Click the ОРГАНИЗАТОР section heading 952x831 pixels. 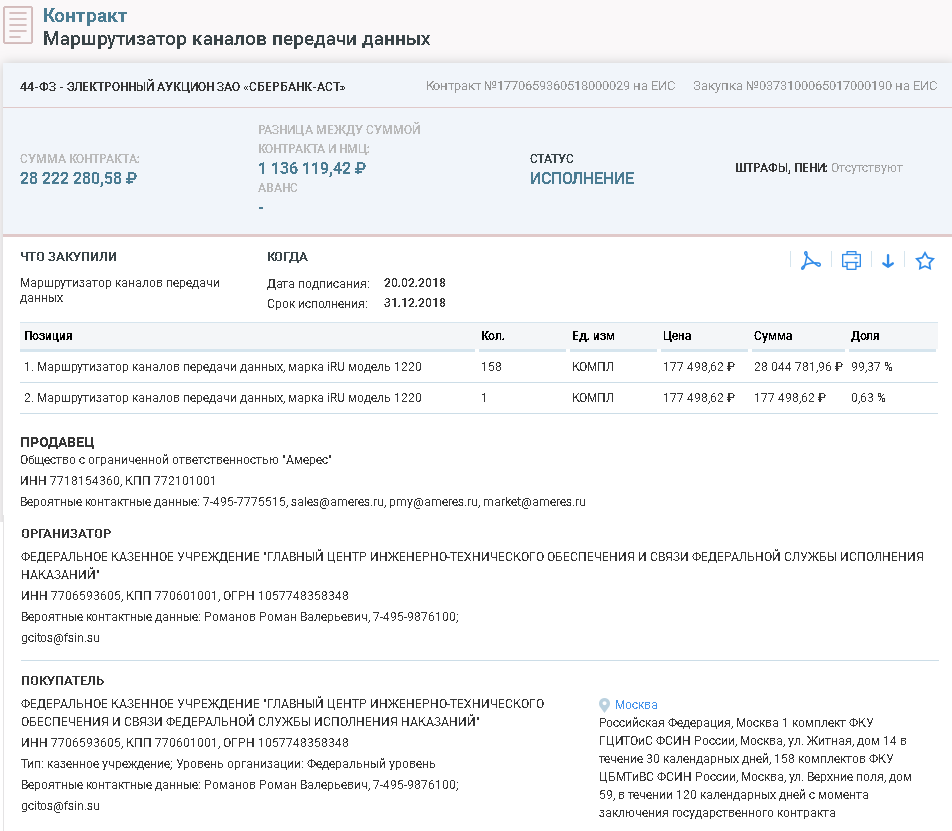coord(66,534)
